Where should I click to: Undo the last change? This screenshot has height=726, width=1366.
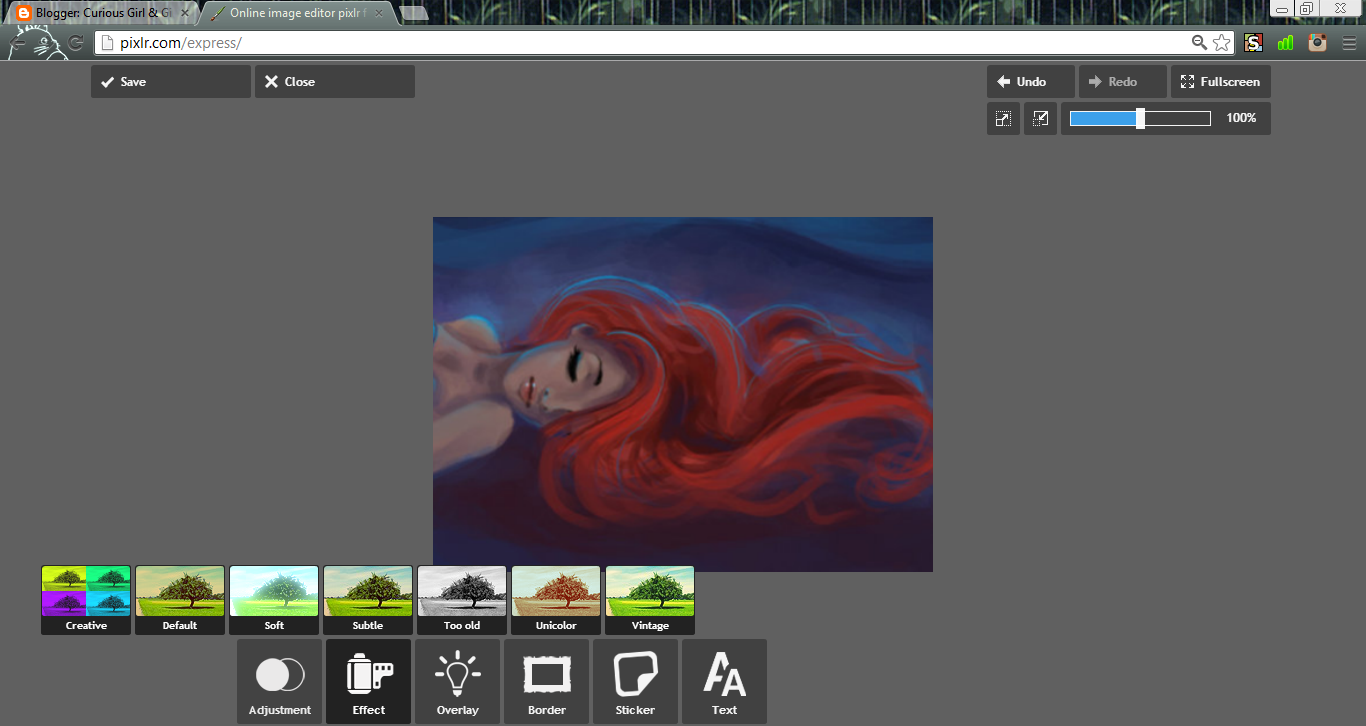pyautogui.click(x=1031, y=82)
